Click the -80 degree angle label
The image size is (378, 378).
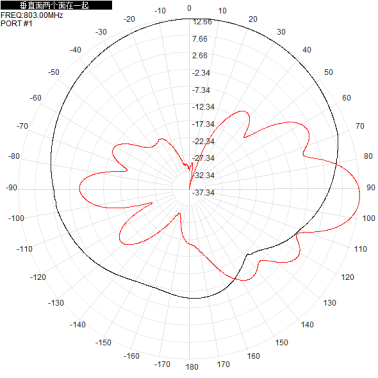tap(14, 156)
